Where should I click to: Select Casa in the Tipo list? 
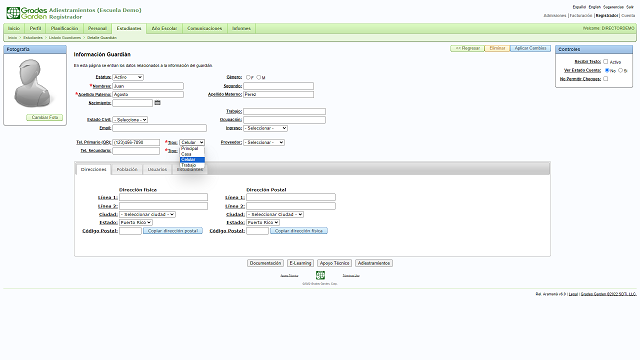pos(192,154)
